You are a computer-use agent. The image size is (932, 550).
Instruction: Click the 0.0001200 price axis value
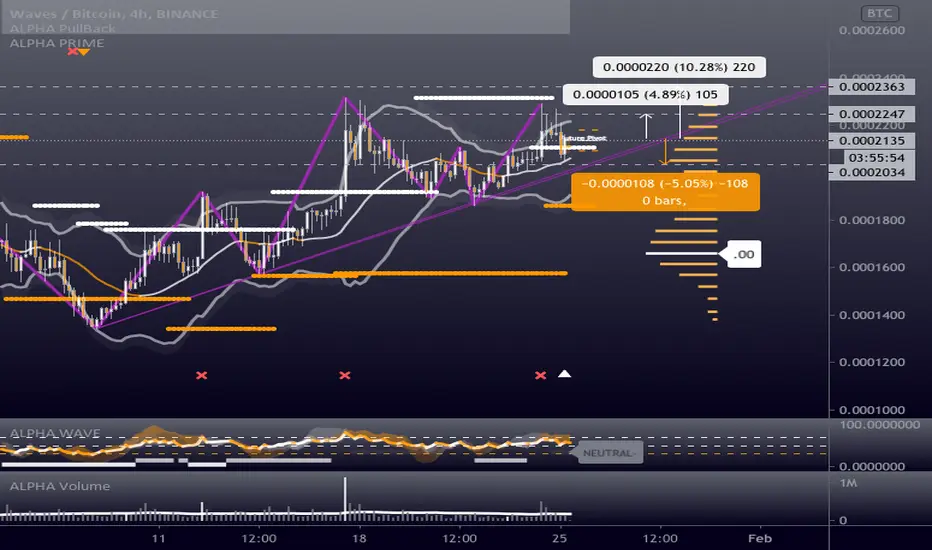(x=871, y=362)
